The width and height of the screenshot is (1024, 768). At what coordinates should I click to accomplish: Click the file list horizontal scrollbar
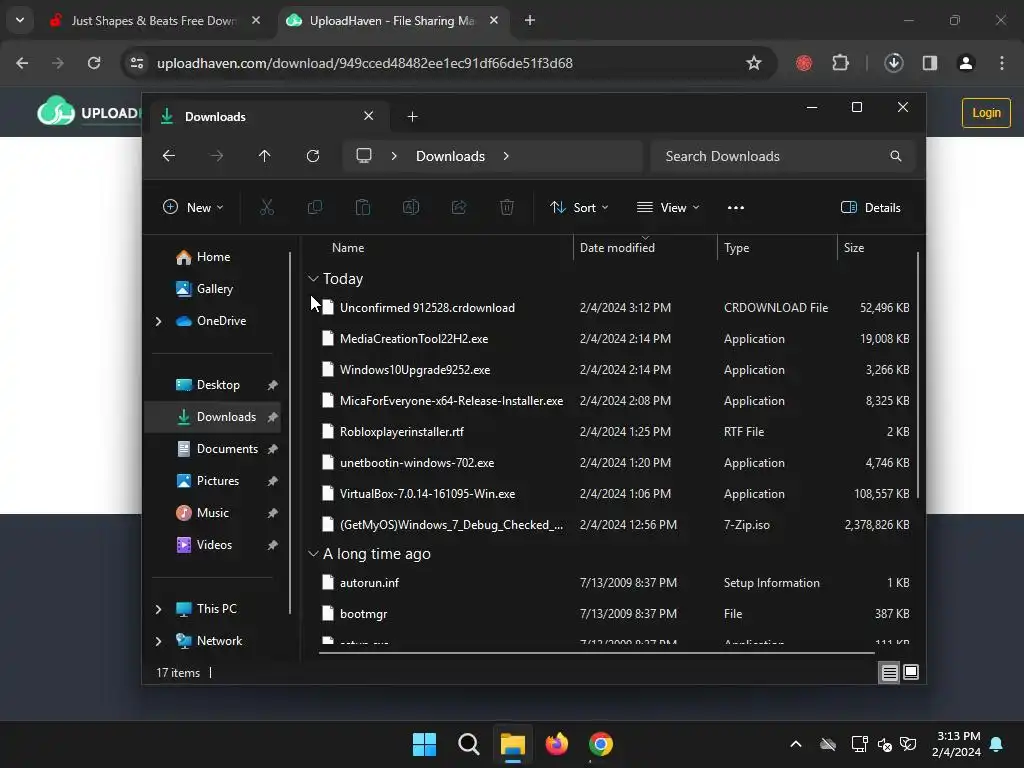click(596, 652)
